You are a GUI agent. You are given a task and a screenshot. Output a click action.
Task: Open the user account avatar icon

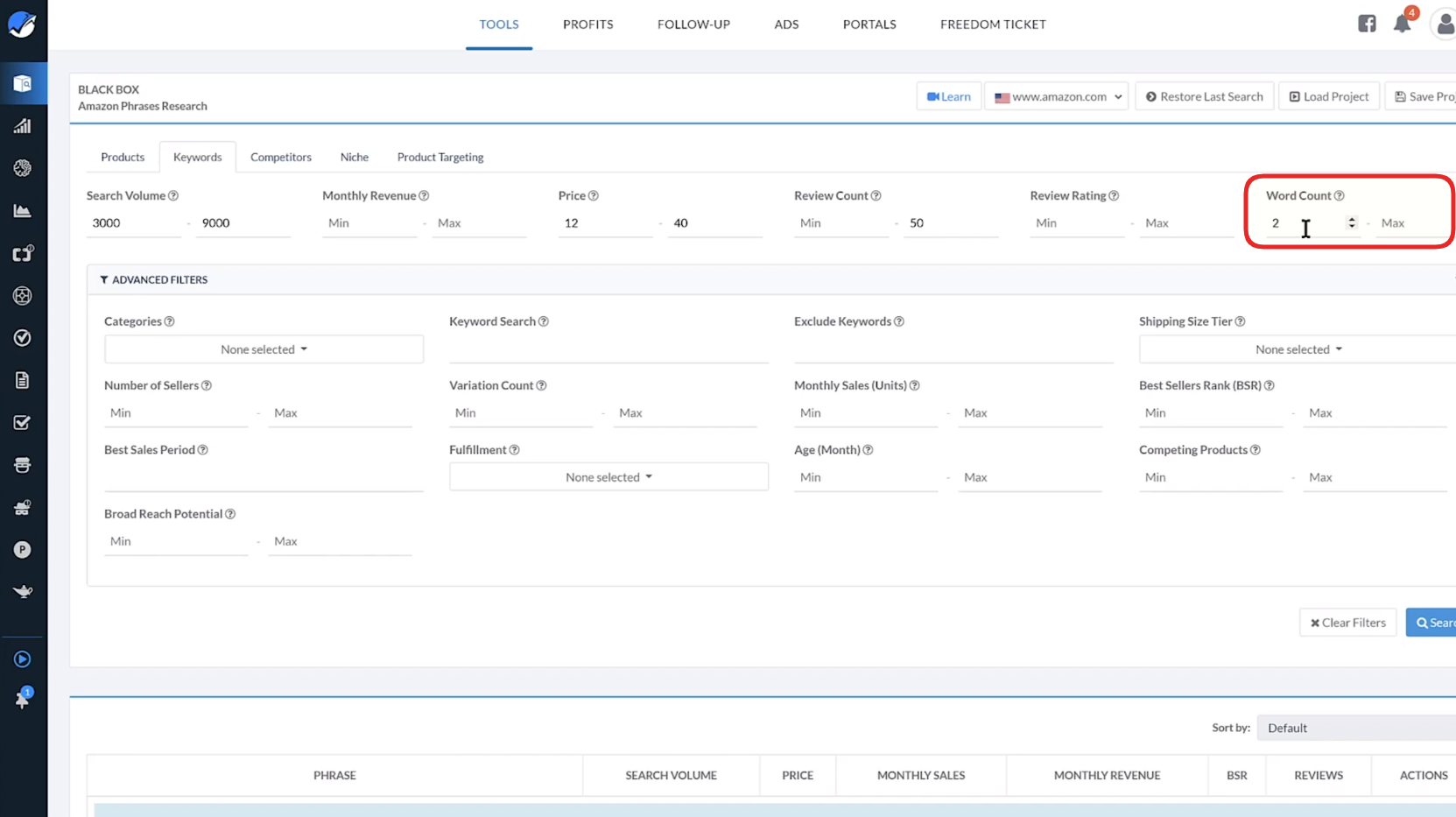pyautogui.click(x=1444, y=25)
